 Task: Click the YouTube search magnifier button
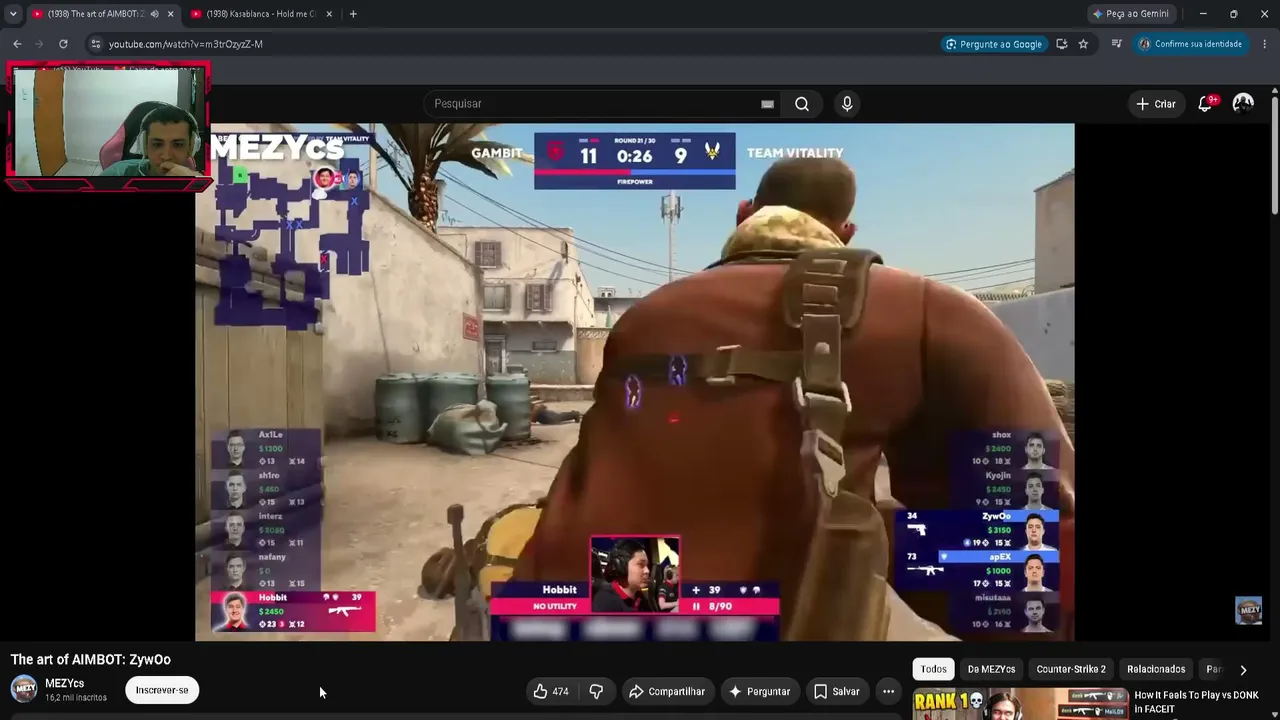[x=802, y=104]
